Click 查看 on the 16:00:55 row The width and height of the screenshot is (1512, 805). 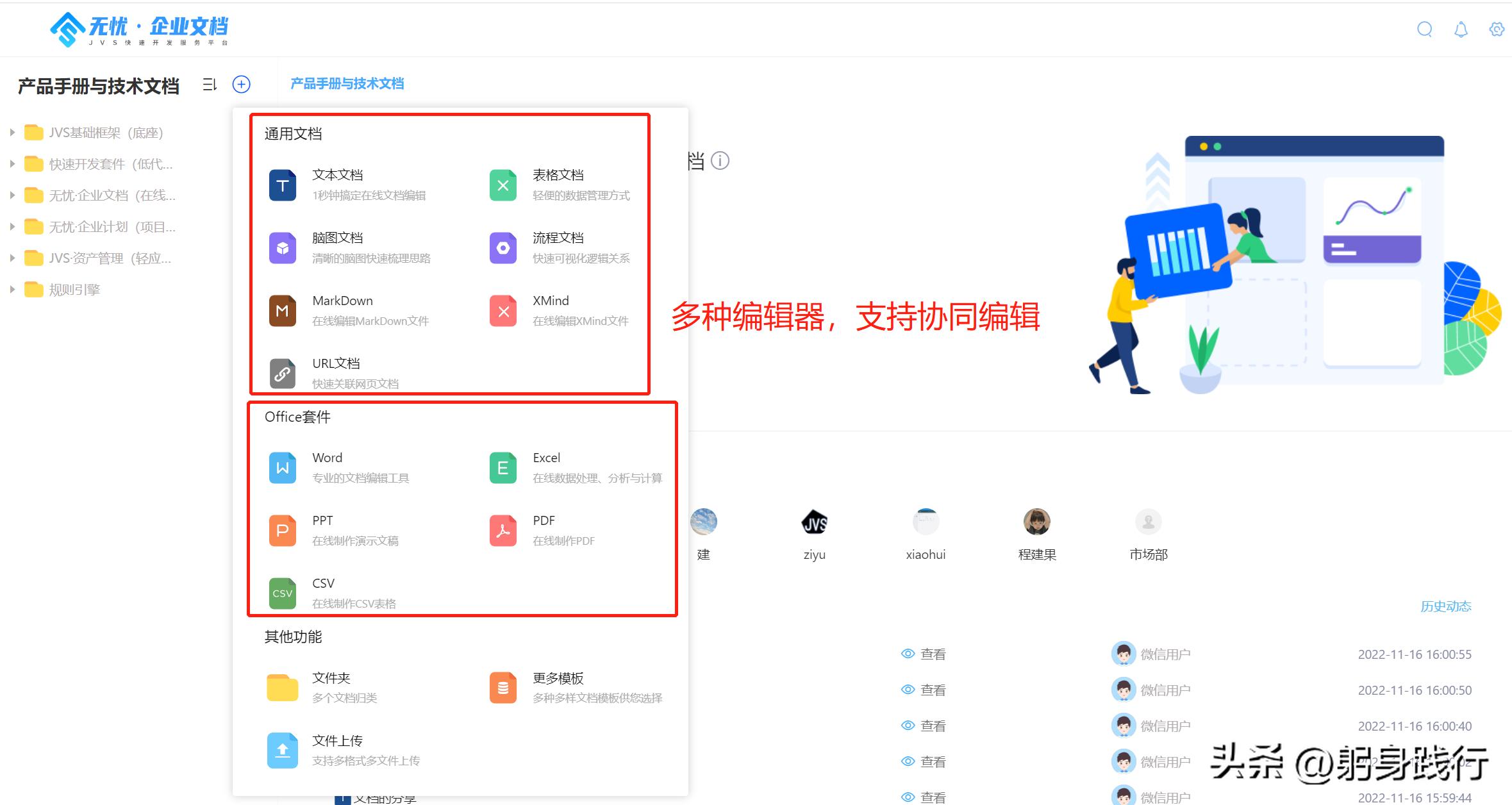(924, 654)
